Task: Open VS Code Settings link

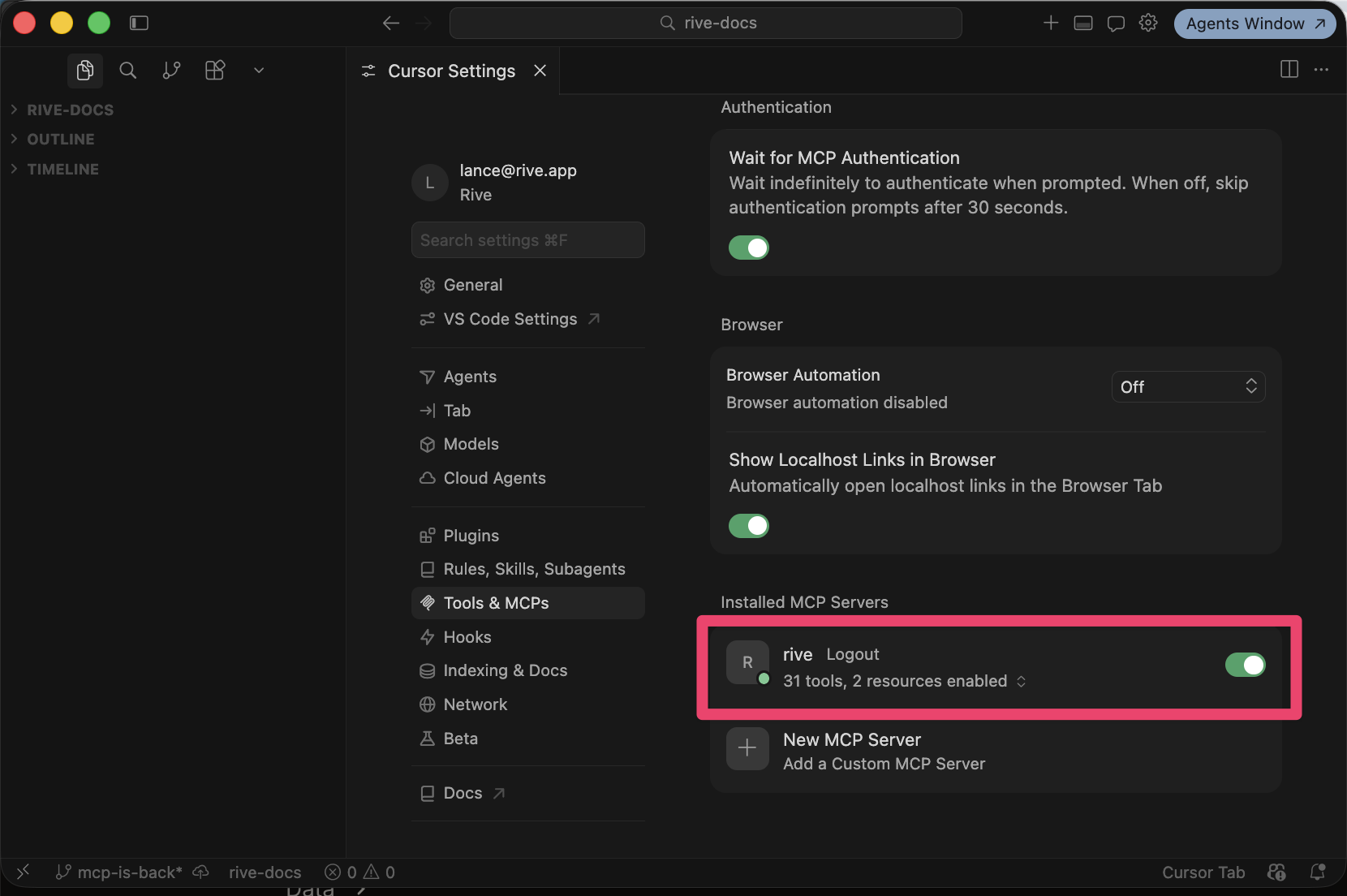Action: (528, 319)
